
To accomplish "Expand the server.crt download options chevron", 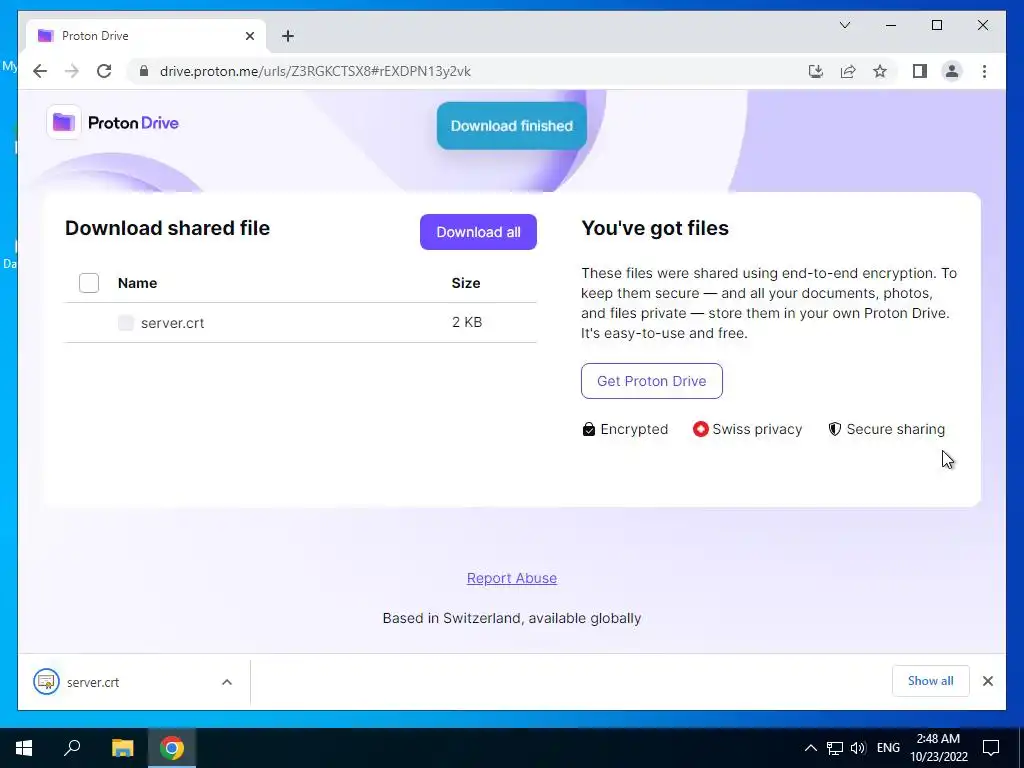I will pyautogui.click(x=227, y=682).
